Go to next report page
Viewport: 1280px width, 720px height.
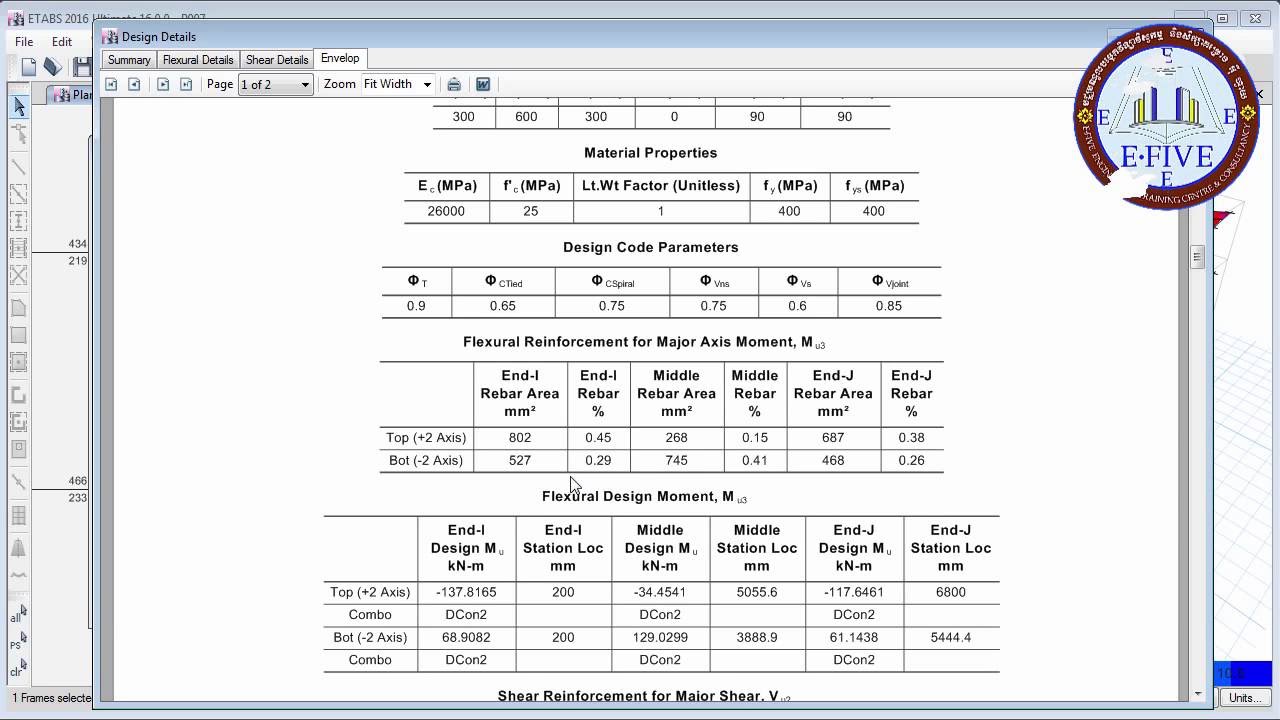(163, 84)
